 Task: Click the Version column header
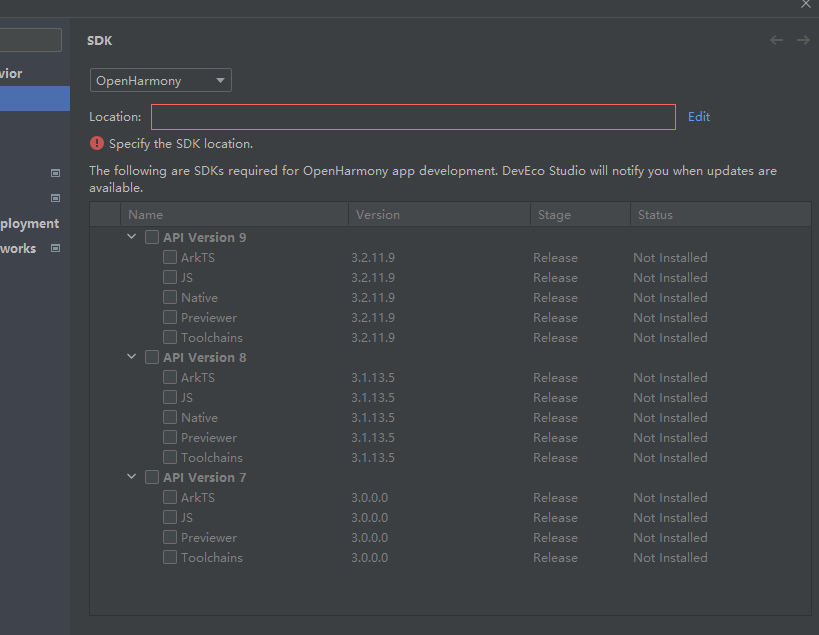tap(378, 215)
